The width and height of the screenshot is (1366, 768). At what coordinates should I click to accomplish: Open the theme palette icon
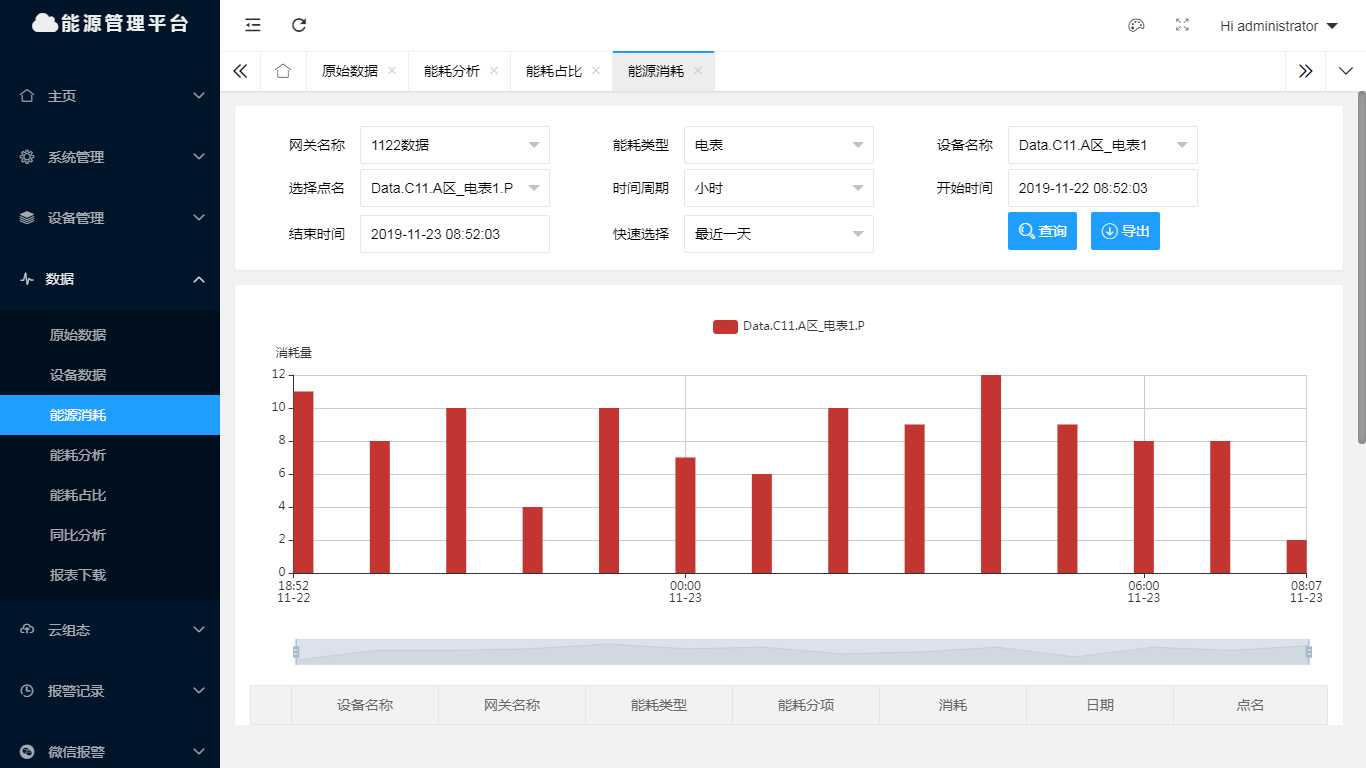click(x=1136, y=26)
